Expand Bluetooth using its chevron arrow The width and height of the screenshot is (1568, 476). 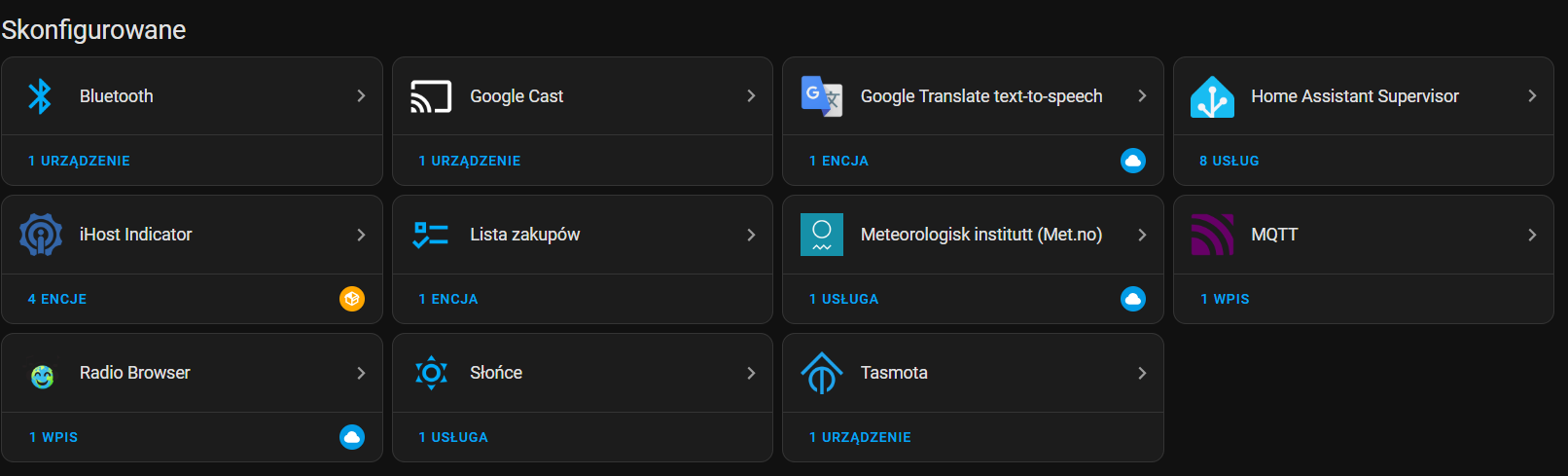tap(361, 95)
